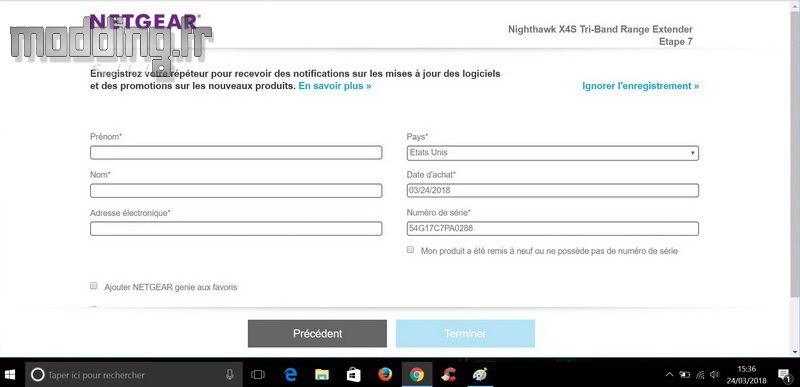This screenshot has width=800, height=387.
Task: Open the Wi-Fi network tray icon
Action: coord(700,375)
